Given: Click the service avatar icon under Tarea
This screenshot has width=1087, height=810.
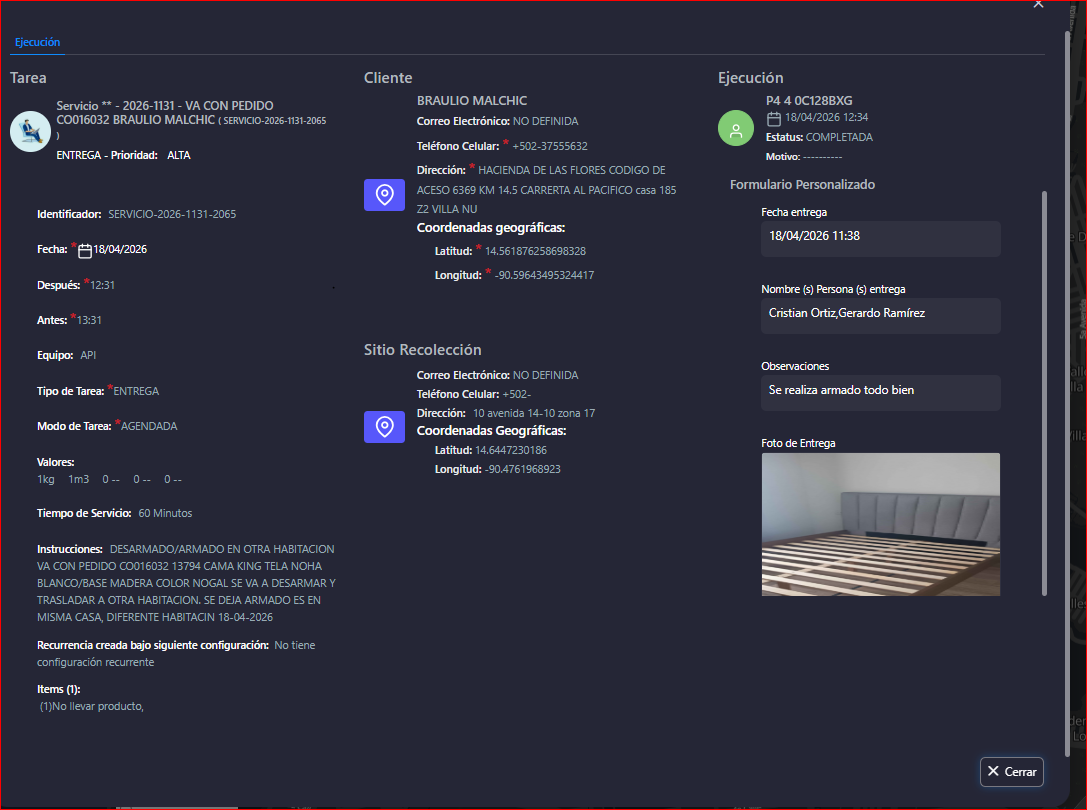Looking at the screenshot, I should (30, 131).
